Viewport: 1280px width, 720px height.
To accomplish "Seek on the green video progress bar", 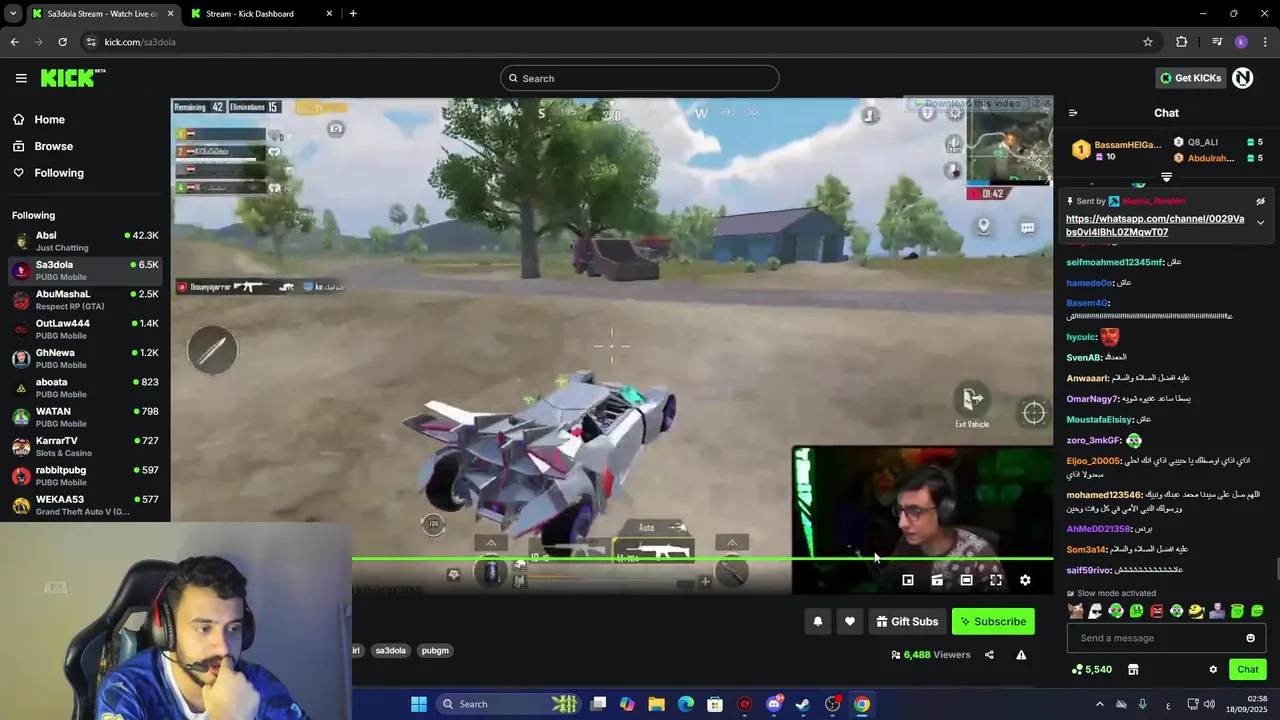I will click(702, 558).
